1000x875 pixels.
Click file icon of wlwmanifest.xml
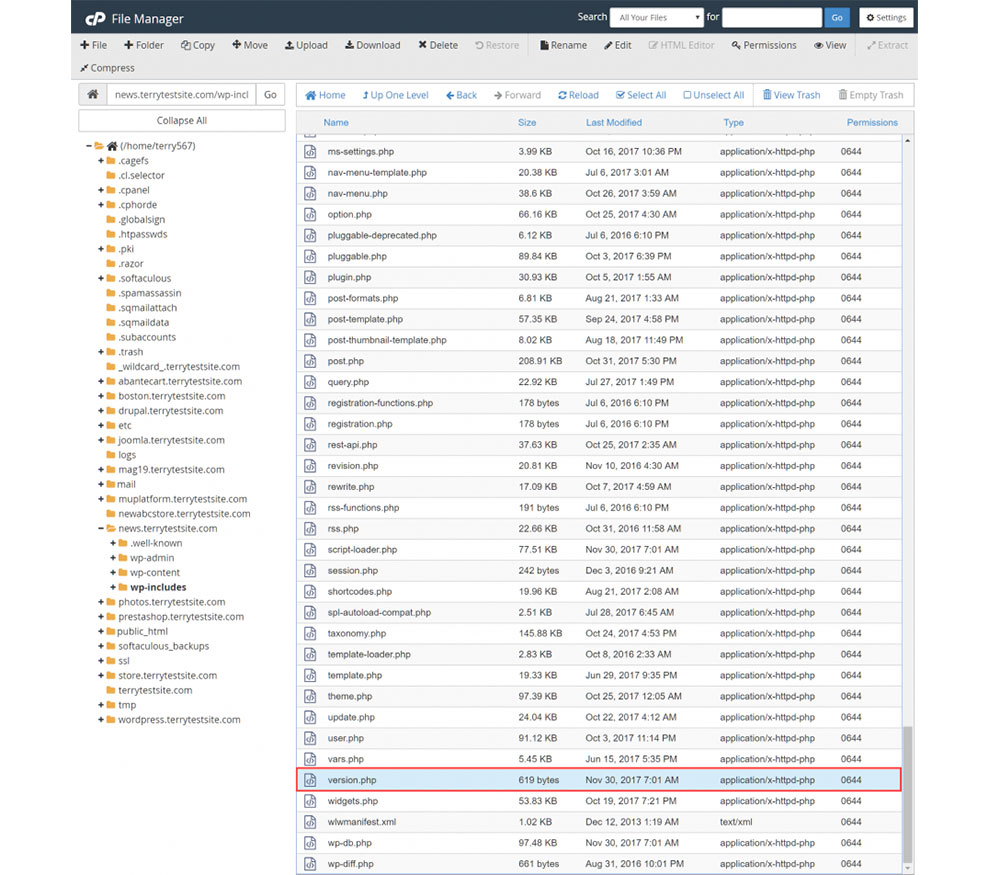(310, 822)
